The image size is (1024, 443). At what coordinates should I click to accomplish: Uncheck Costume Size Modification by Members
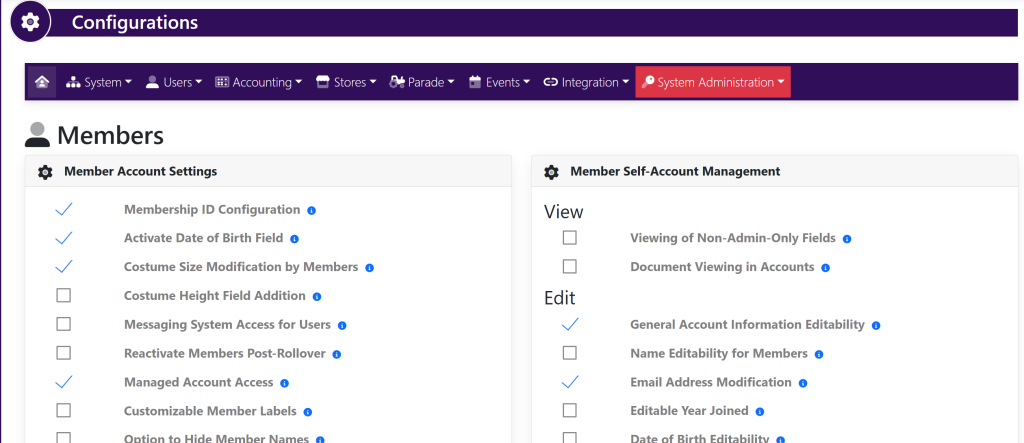64,267
